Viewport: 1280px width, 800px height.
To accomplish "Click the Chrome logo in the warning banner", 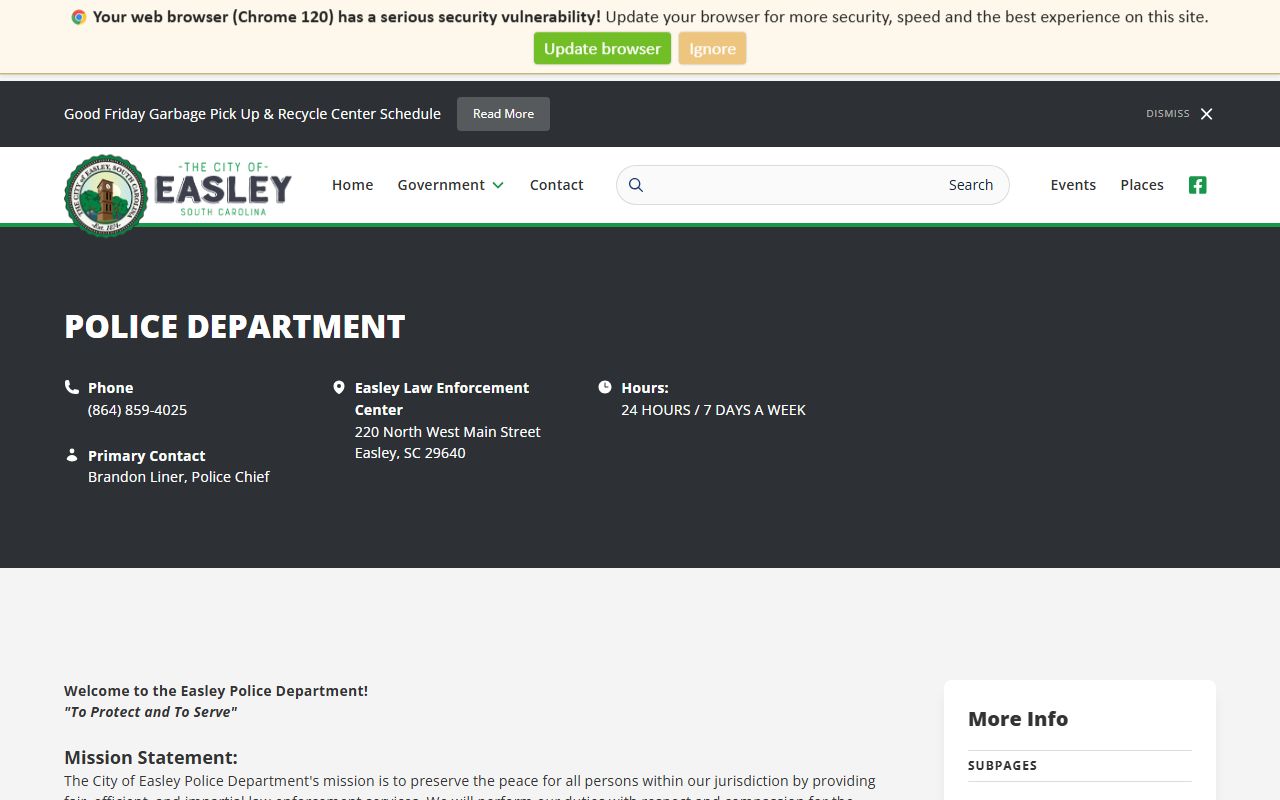I will coord(79,17).
